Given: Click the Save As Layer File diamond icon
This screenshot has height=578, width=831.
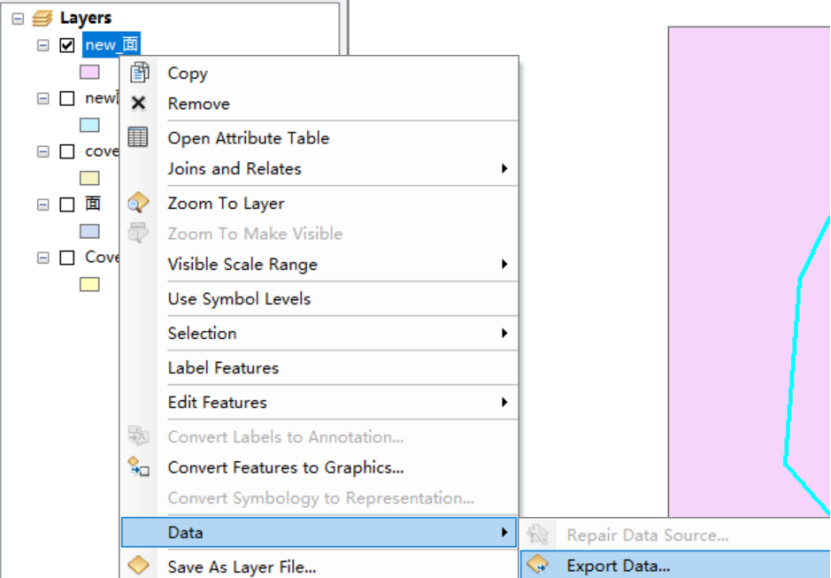Looking at the screenshot, I should coord(141,566).
